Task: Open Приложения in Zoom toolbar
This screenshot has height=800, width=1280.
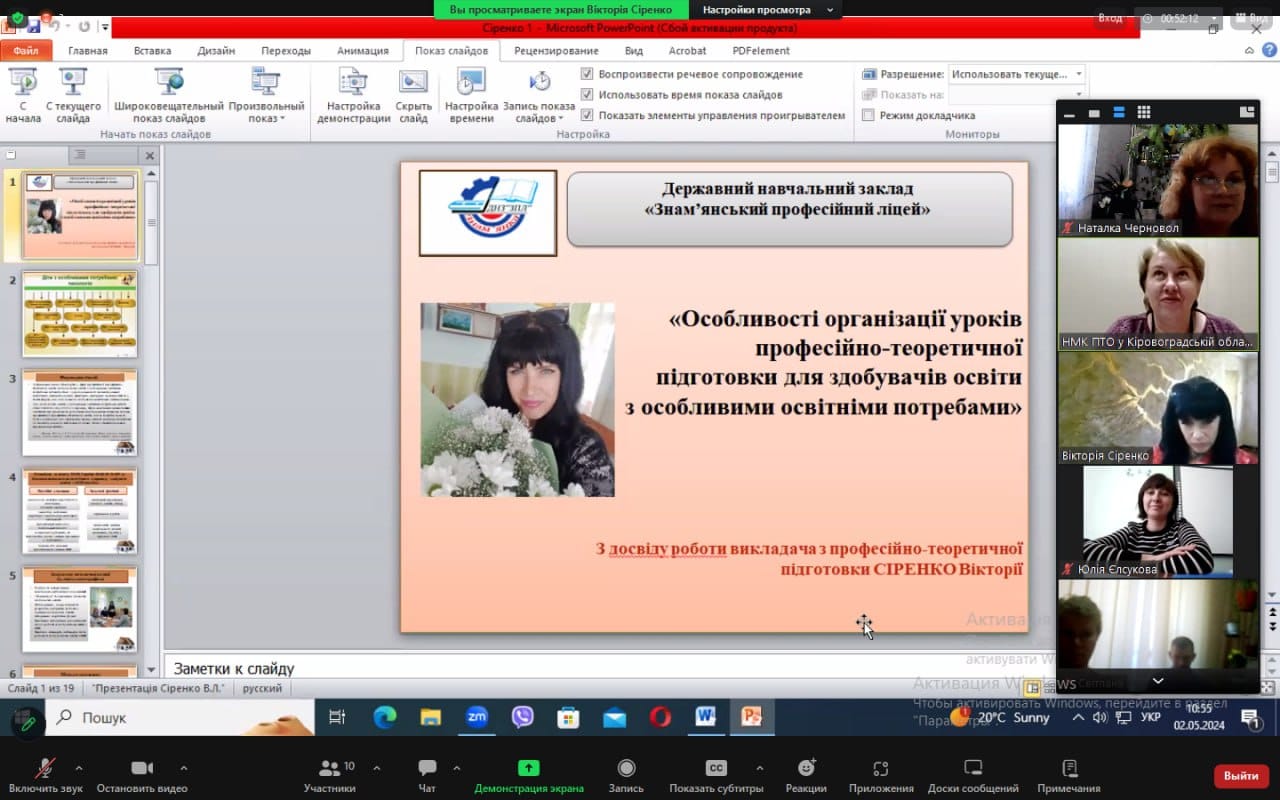Action: coord(881,775)
